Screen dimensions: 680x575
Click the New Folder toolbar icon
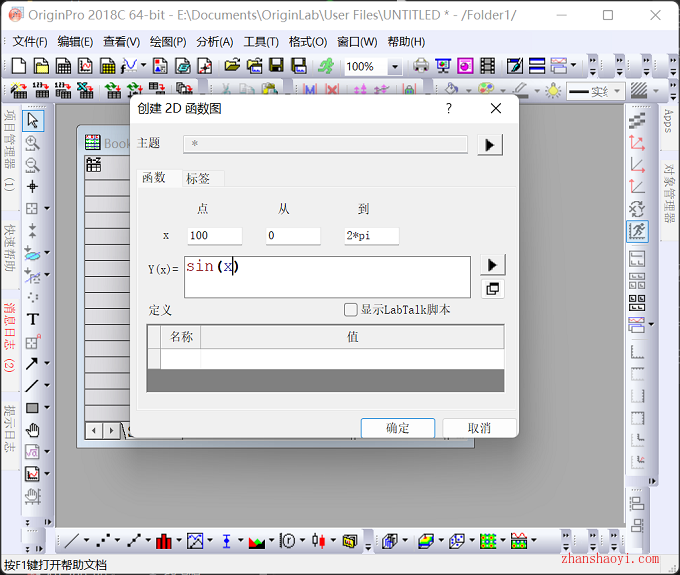41,66
